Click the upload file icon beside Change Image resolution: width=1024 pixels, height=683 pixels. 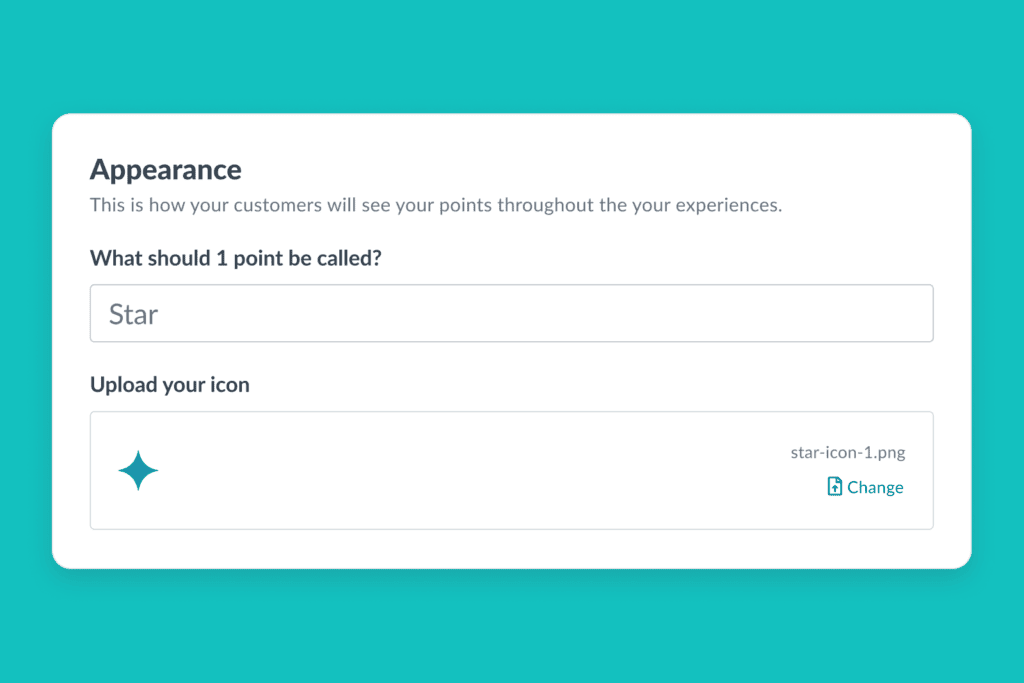[x=834, y=486]
